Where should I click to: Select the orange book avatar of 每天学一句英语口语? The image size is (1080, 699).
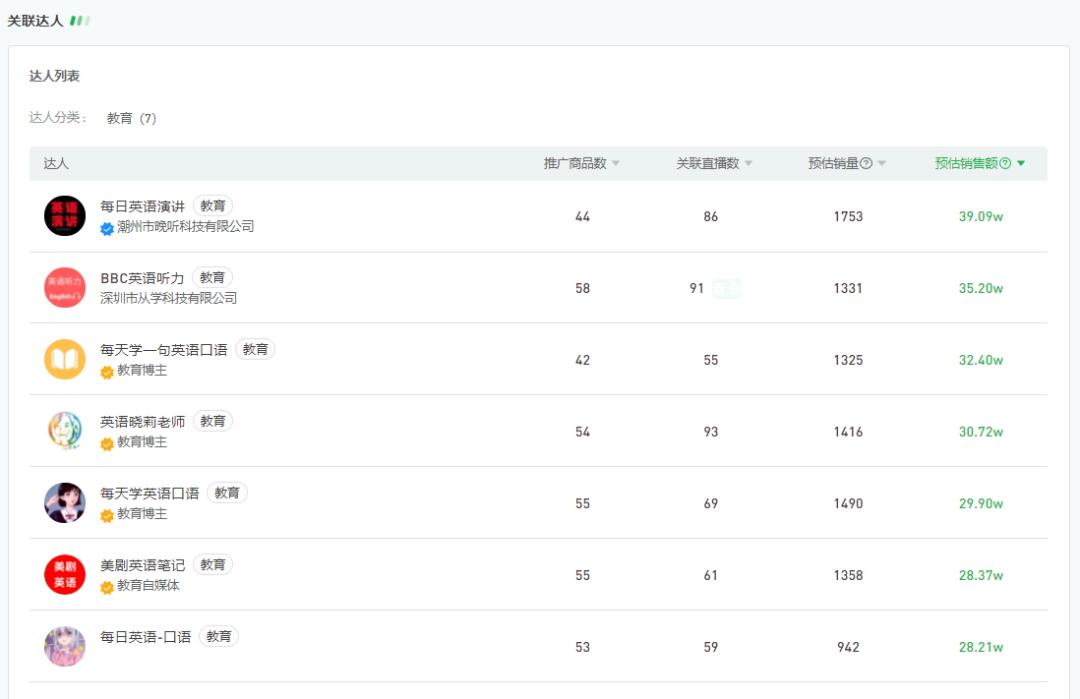tap(65, 359)
